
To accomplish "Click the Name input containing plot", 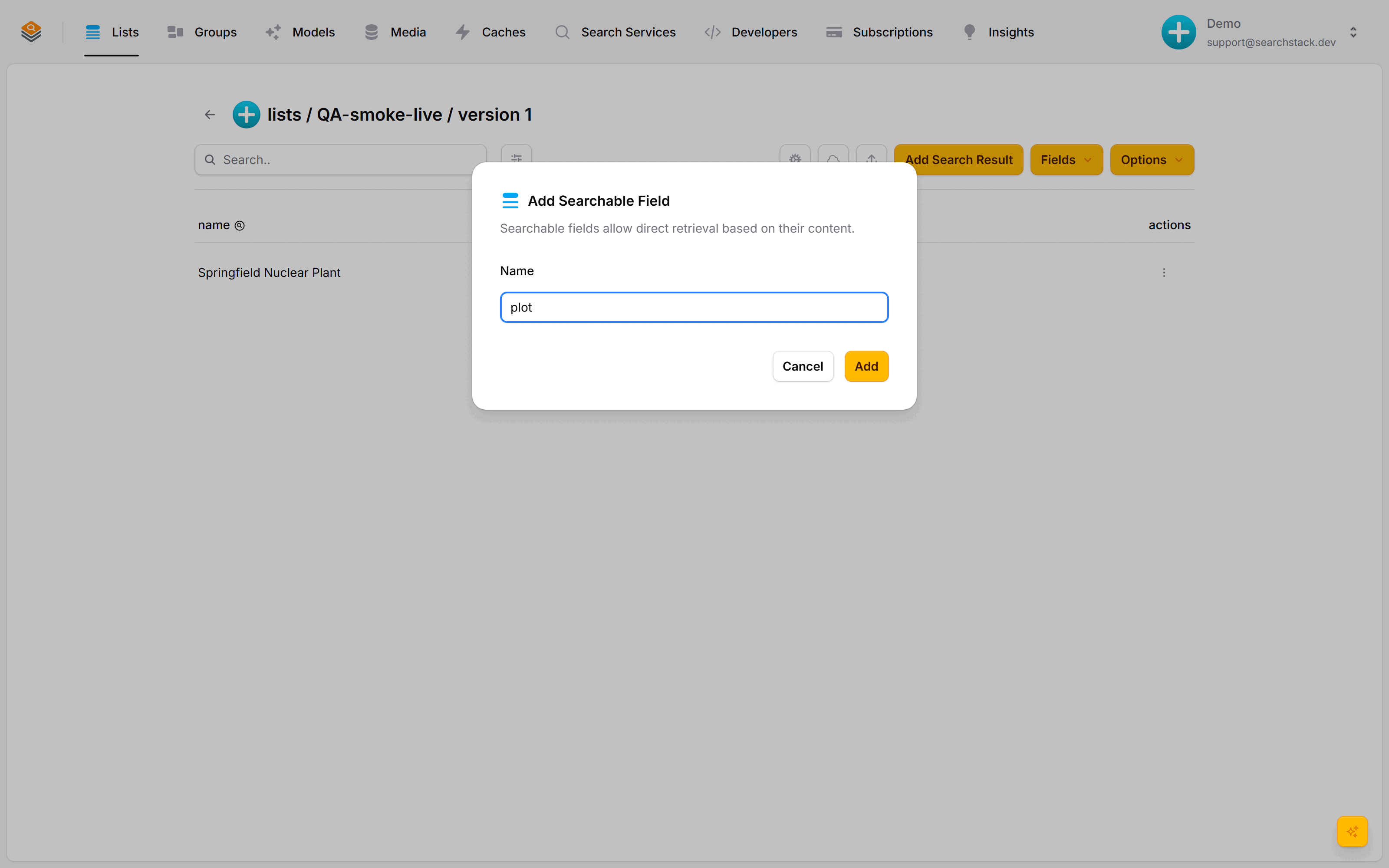I will click(694, 307).
